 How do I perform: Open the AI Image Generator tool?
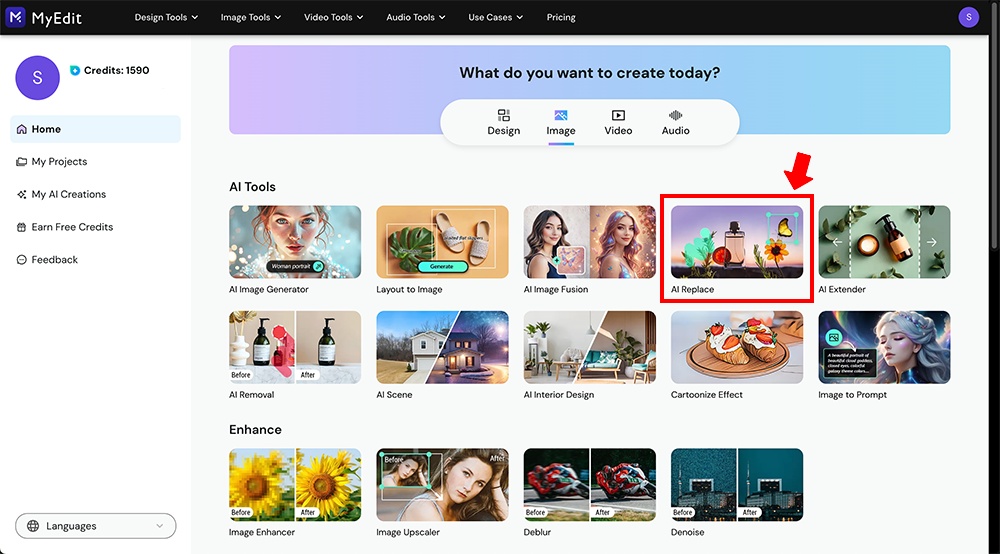pyautogui.click(x=295, y=242)
